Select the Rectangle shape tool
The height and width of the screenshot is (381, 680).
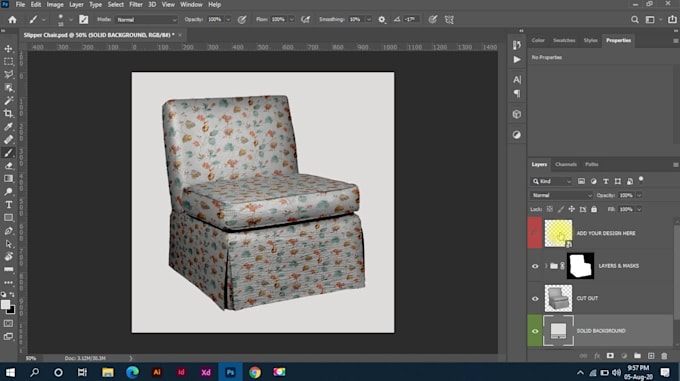click(x=8, y=218)
